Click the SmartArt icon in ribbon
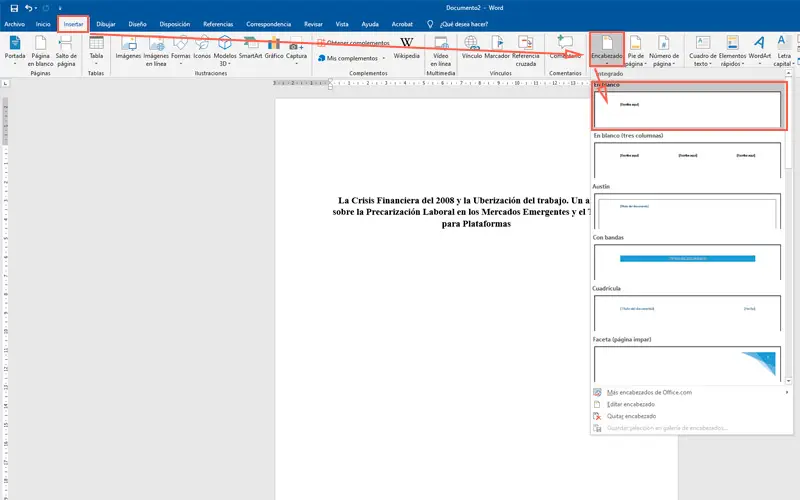The height and width of the screenshot is (500, 800). (x=249, y=46)
